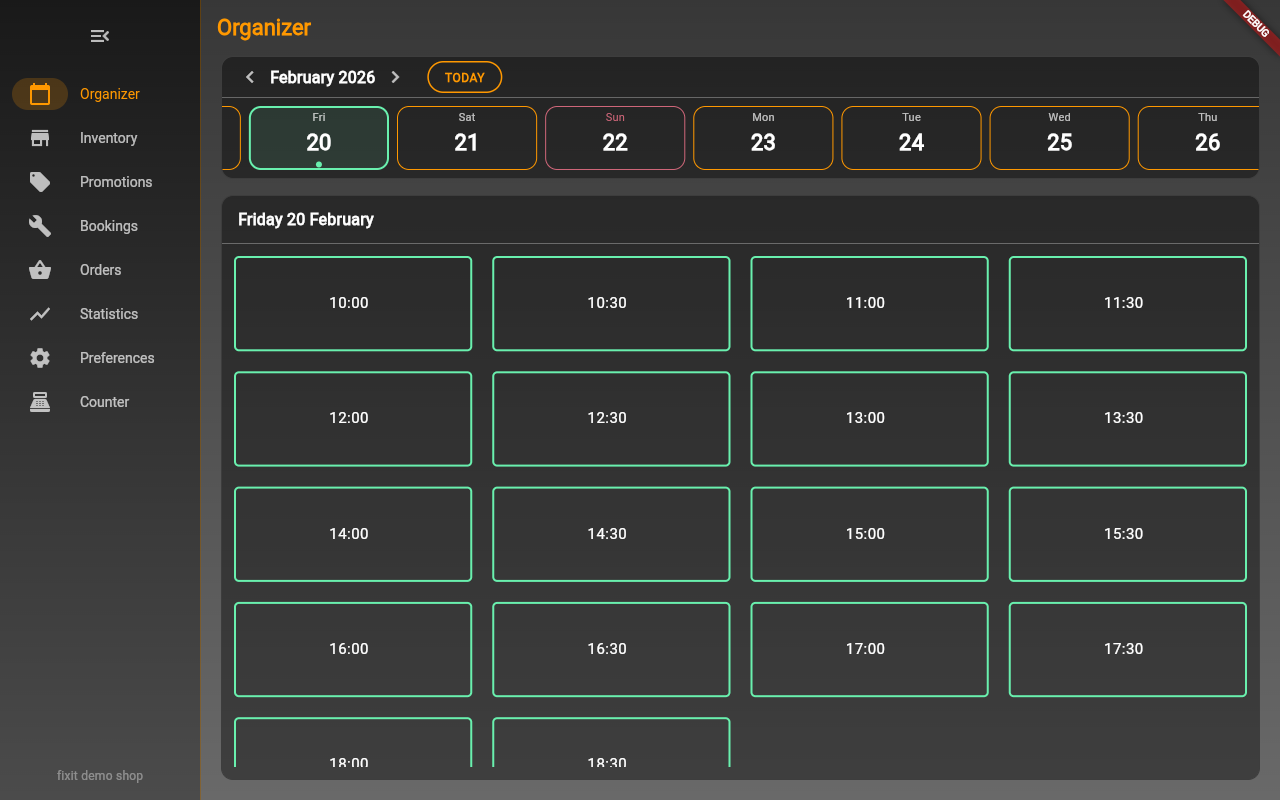Image resolution: width=1280 pixels, height=800 pixels.
Task: Select the 18:00 time slot
Action: [353, 742]
